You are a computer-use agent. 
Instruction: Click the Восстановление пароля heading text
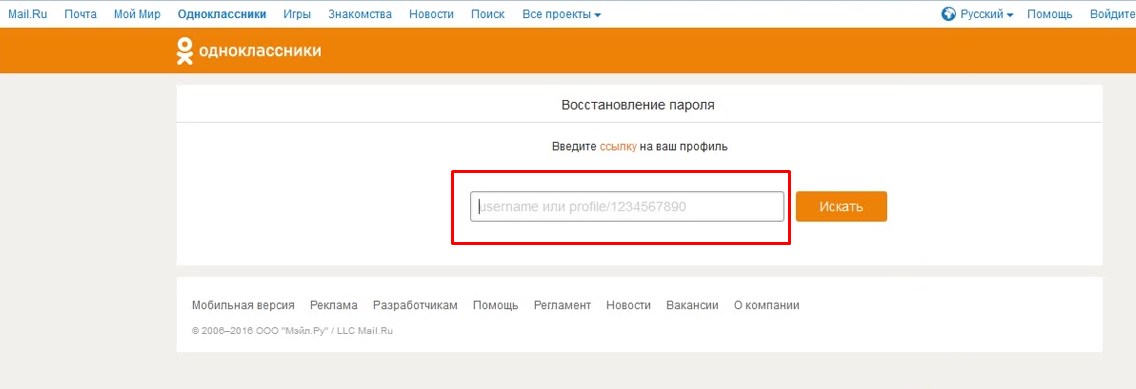[x=638, y=105]
